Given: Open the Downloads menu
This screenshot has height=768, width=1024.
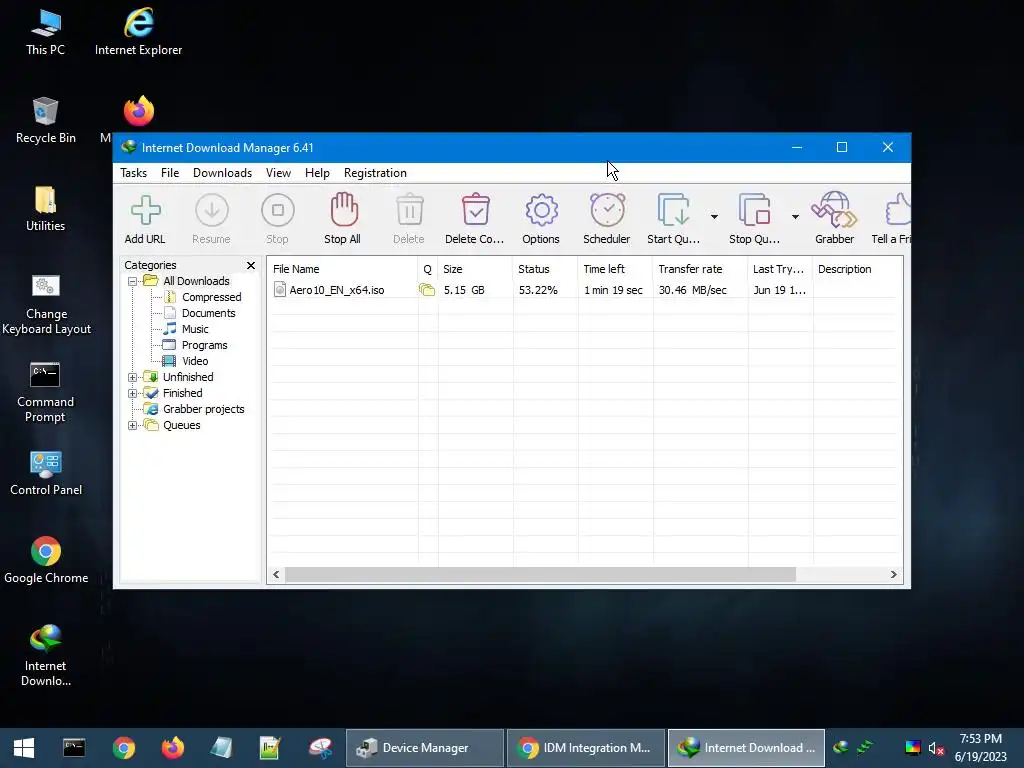Looking at the screenshot, I should (x=222, y=173).
